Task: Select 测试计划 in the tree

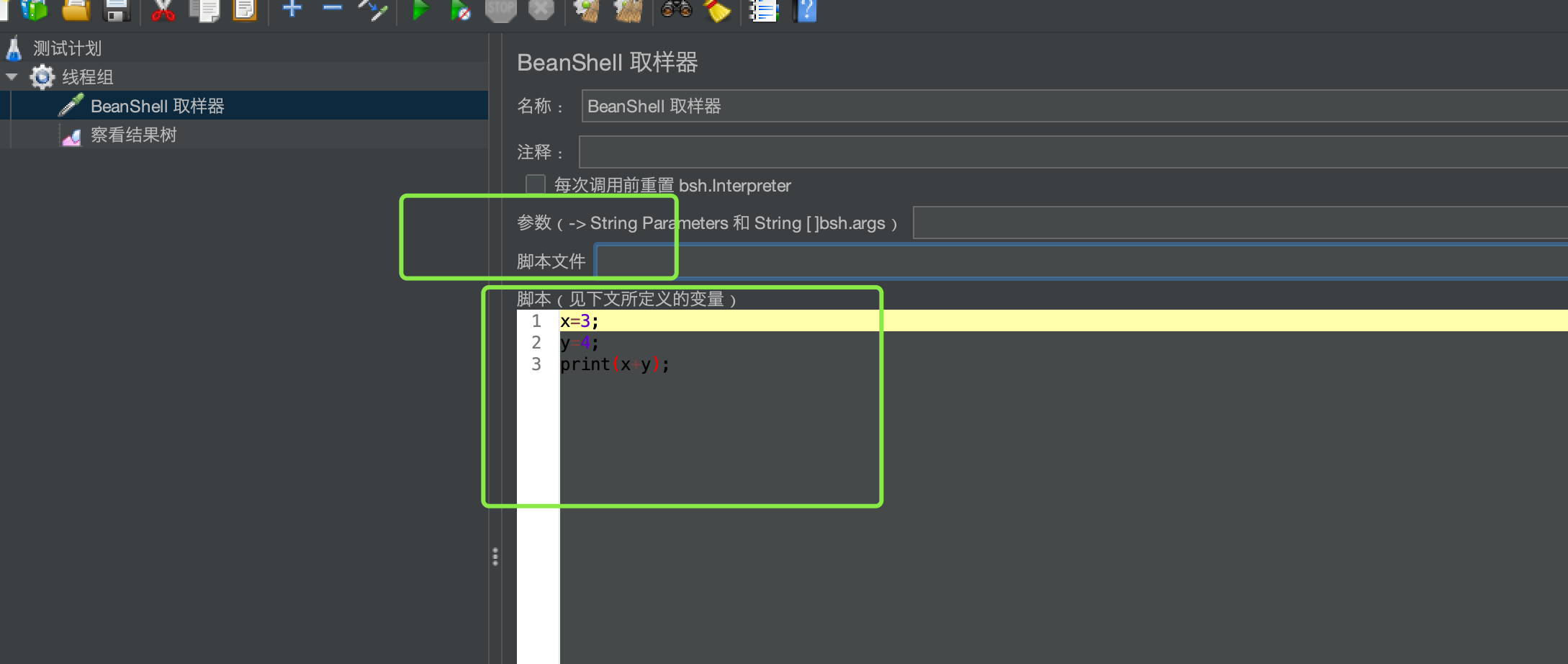Action: 68,48
